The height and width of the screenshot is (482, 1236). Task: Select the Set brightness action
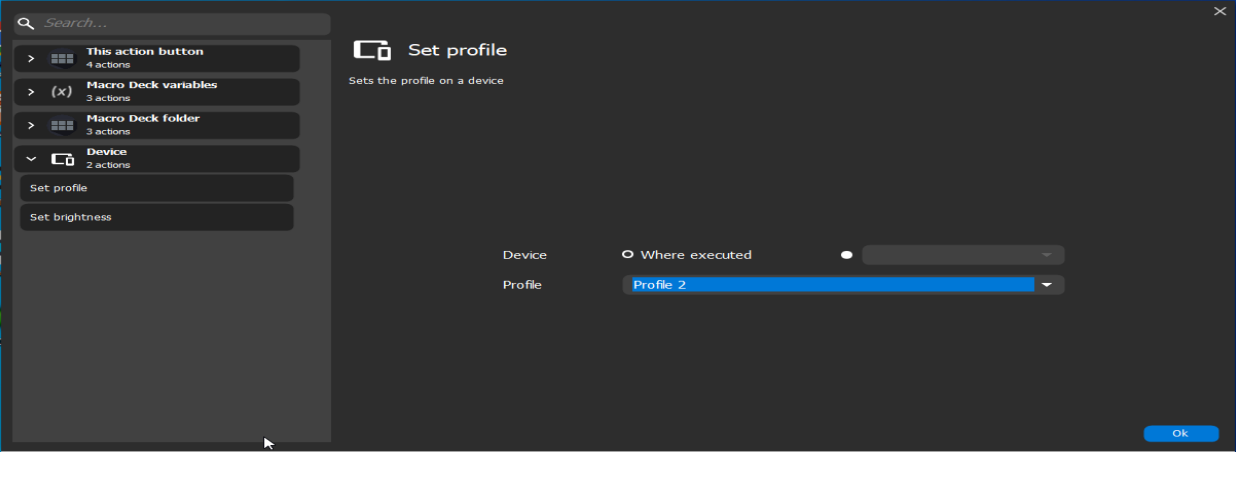point(156,217)
